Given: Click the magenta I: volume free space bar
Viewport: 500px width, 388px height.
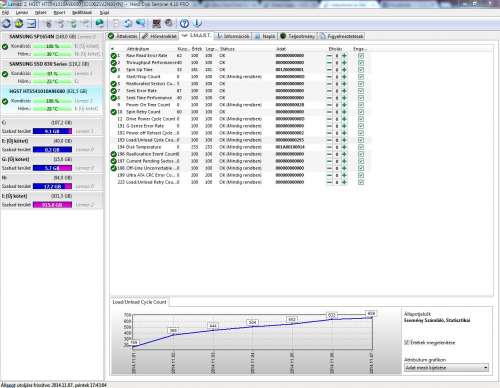Looking at the screenshot, I should 52,205.
